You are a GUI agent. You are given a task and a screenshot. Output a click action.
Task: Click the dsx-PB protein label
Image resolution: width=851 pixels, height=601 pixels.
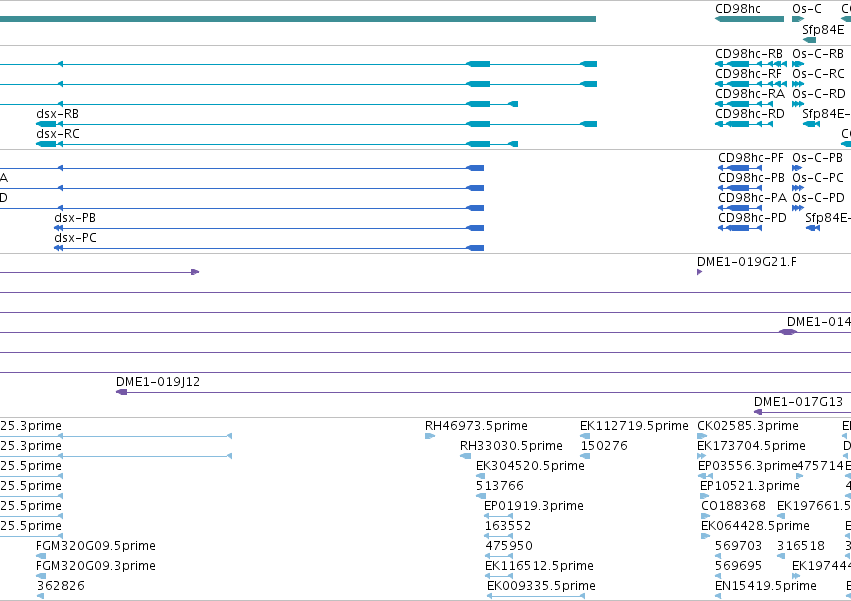[75, 218]
